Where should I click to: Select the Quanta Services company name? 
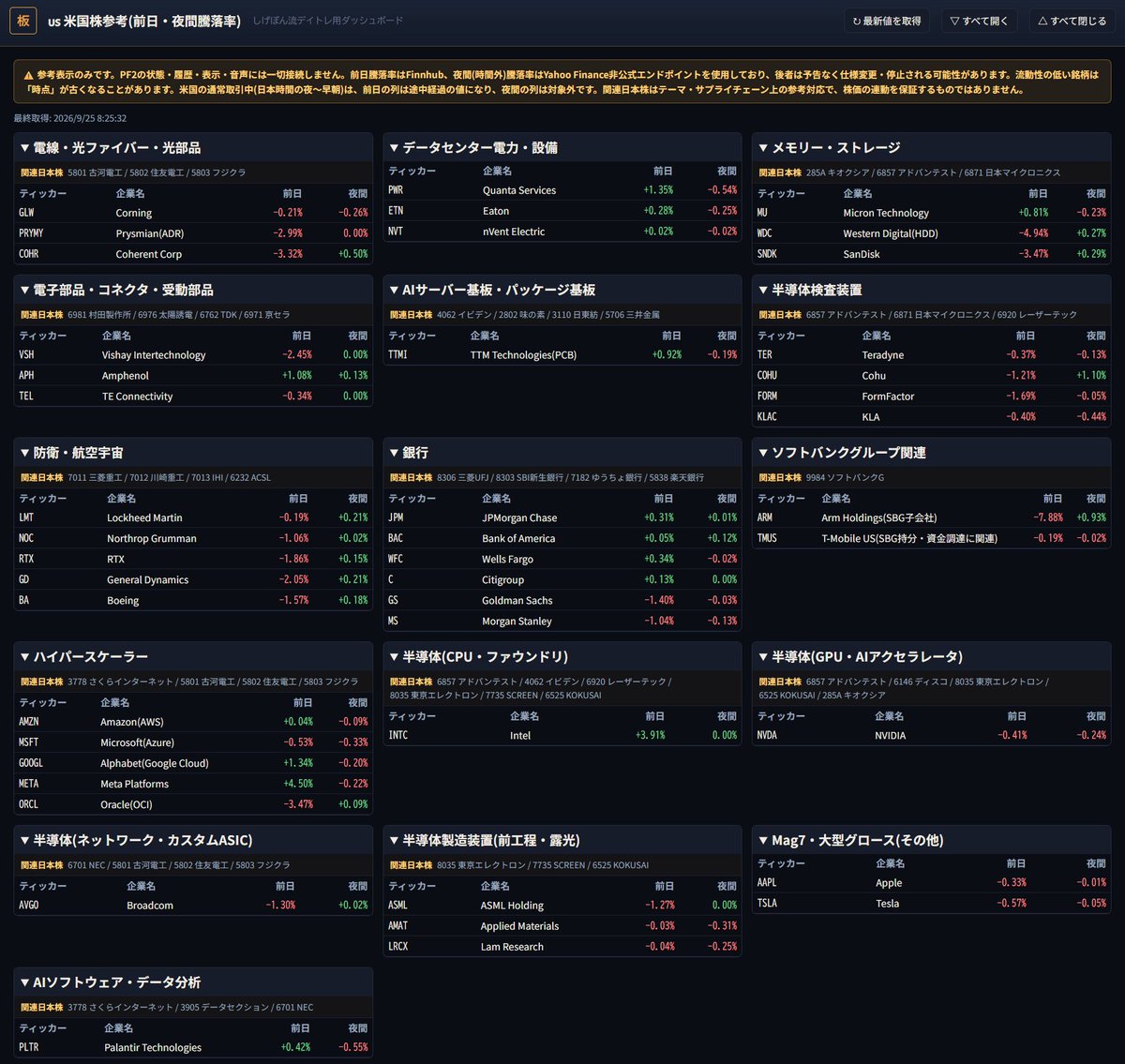(519, 190)
